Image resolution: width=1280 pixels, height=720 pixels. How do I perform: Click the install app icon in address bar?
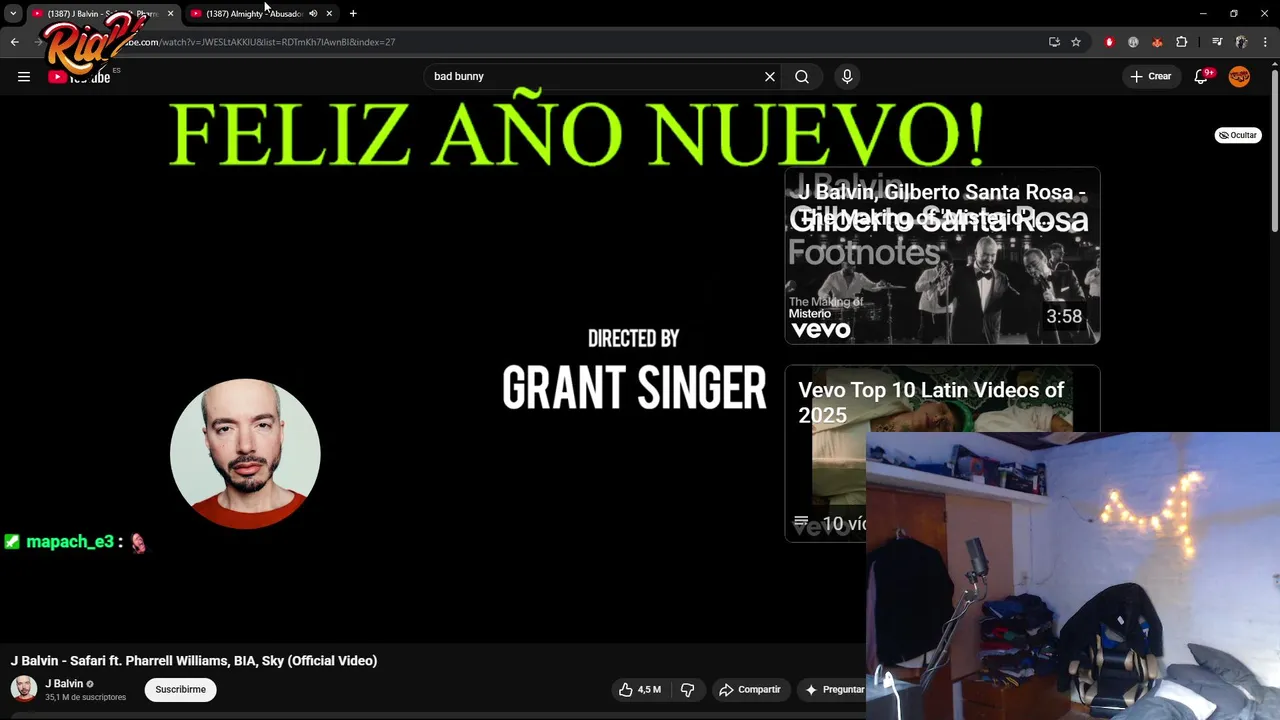[1054, 42]
